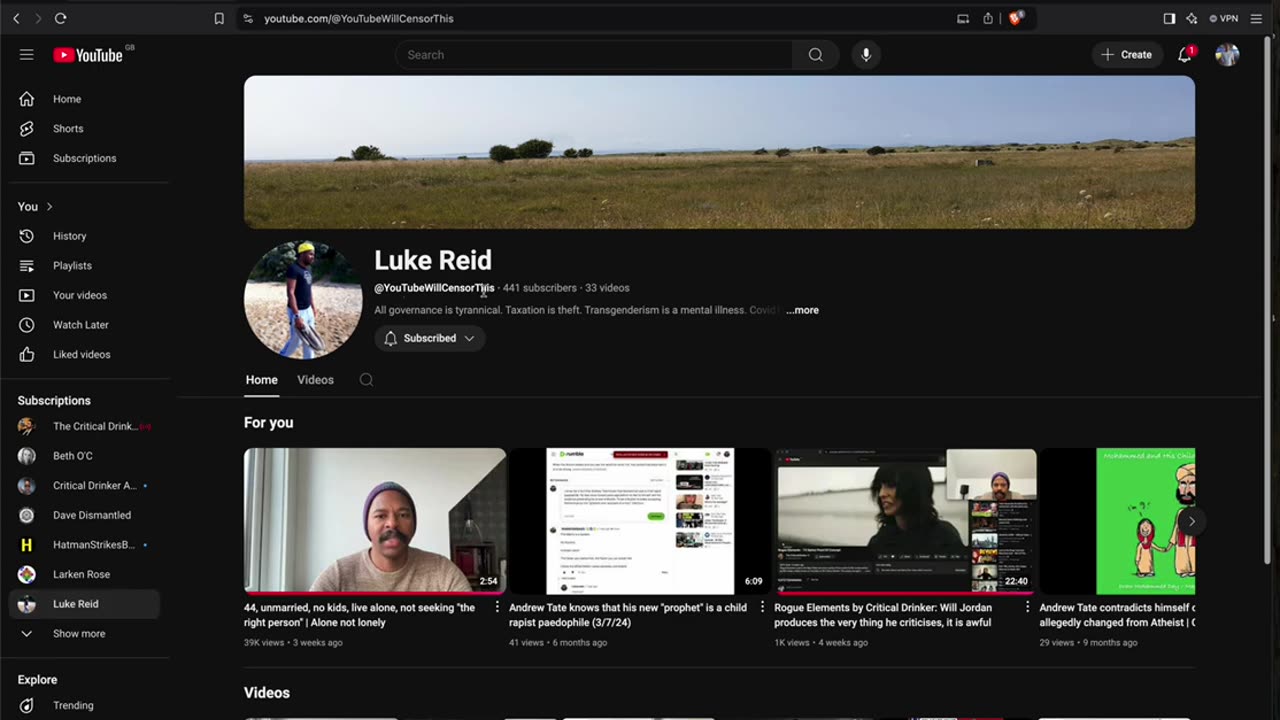Open Liked videos in sidebar
The width and height of the screenshot is (1280, 720).
tap(84, 354)
